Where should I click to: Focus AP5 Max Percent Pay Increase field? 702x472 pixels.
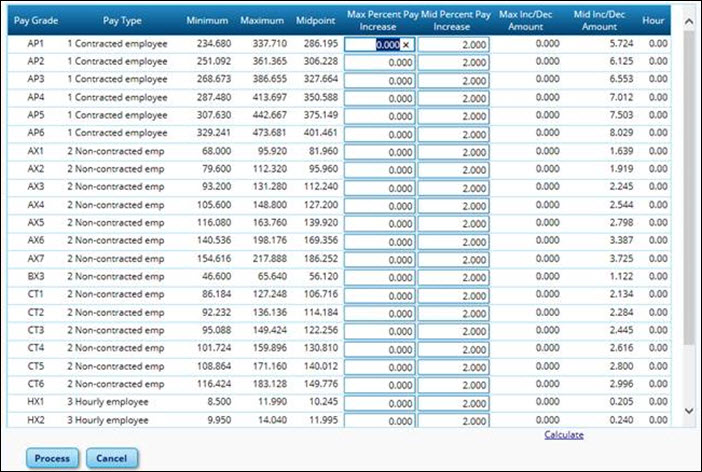tap(380, 116)
